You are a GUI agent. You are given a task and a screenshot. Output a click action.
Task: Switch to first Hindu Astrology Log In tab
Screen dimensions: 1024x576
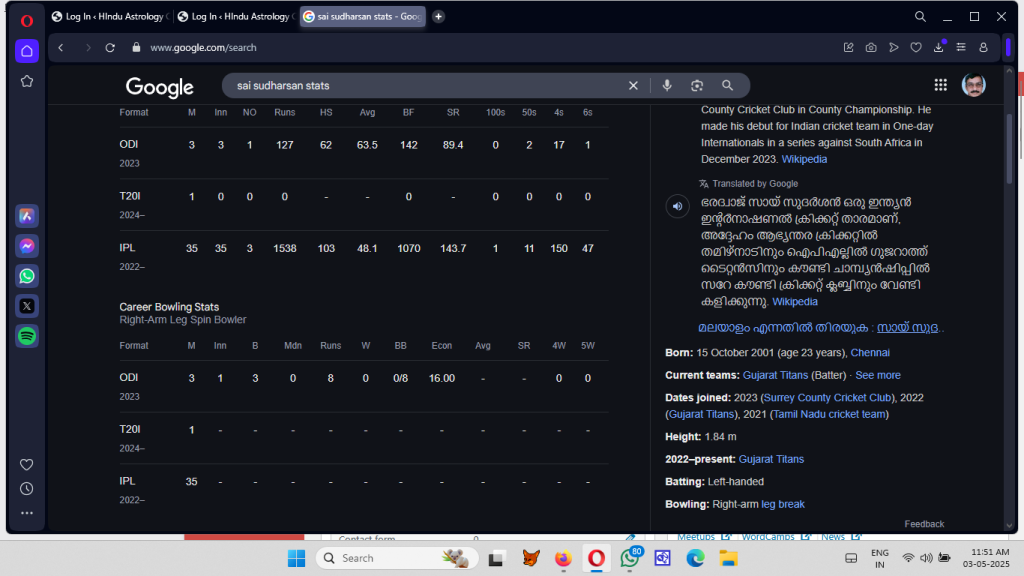click(110, 16)
